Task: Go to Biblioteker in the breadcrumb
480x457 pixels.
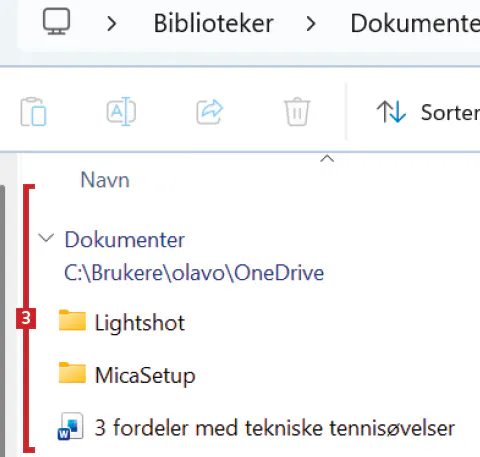Action: pos(213,24)
